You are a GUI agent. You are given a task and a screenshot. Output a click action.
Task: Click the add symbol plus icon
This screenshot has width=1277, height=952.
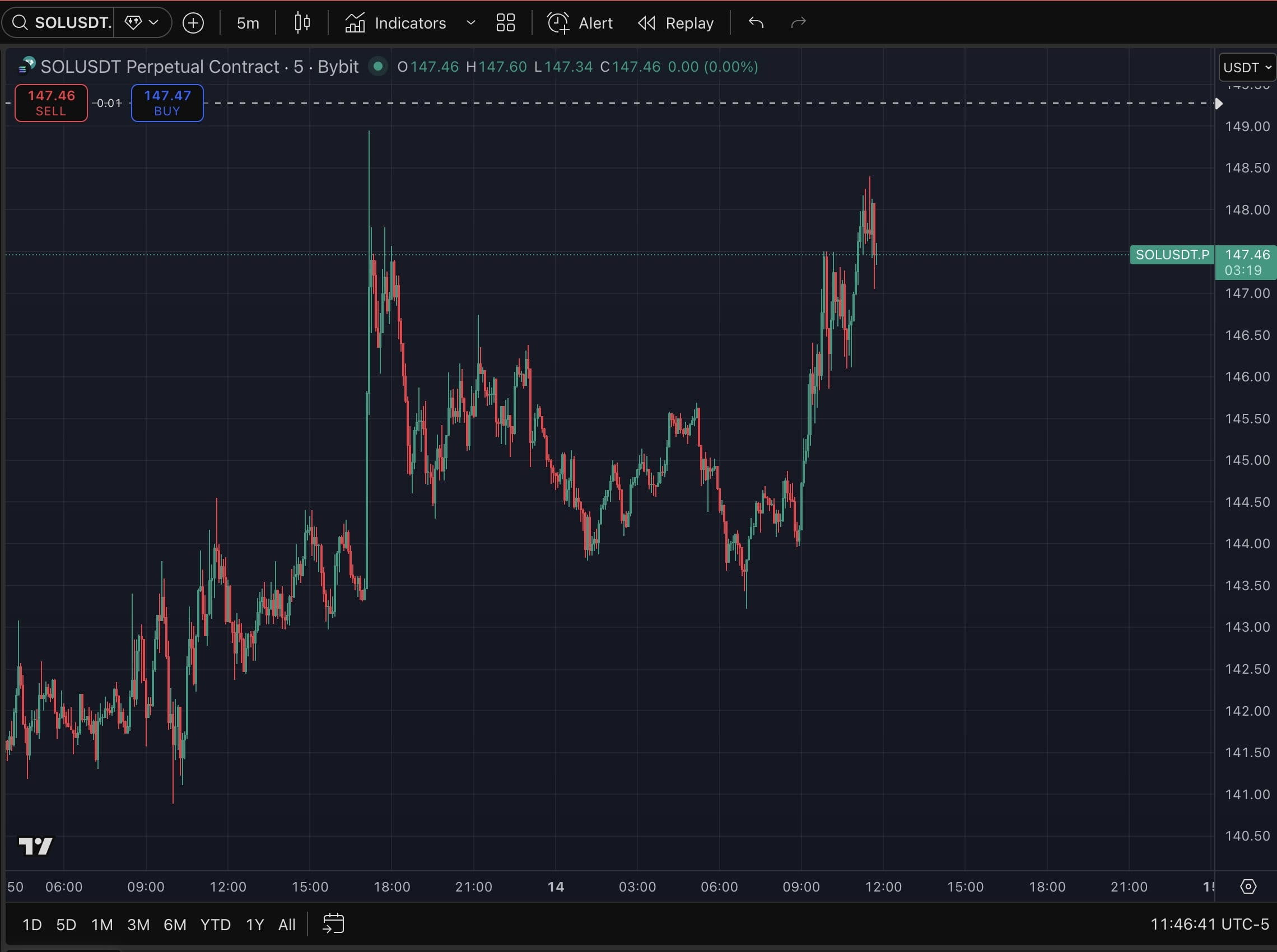pyautogui.click(x=193, y=23)
